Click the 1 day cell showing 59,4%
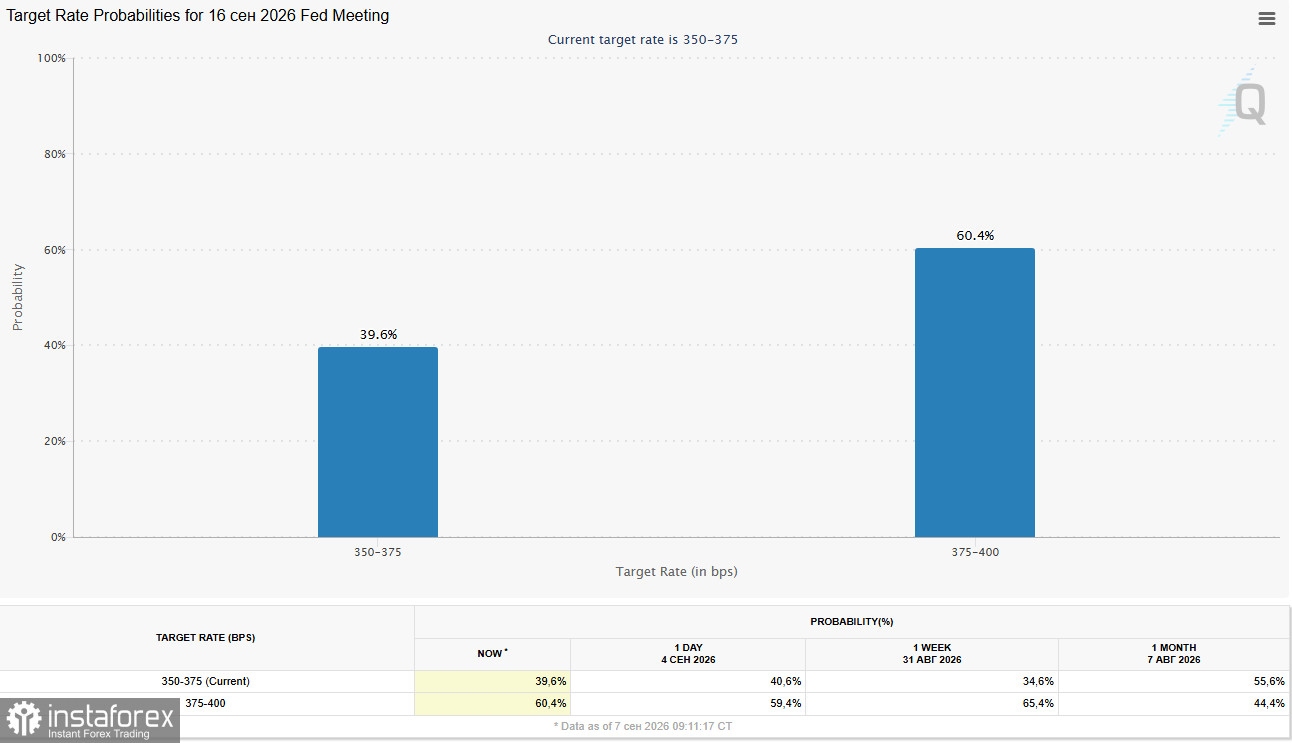Screen dimensions: 1292x743 688,704
